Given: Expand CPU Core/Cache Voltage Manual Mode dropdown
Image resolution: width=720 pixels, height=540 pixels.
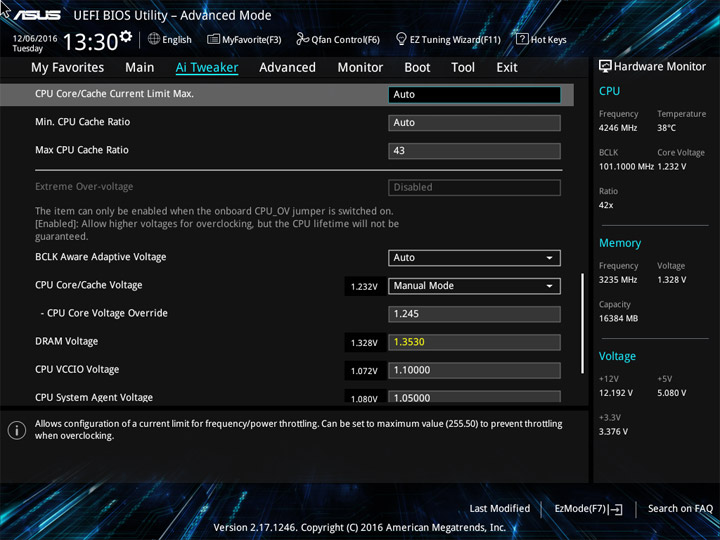Looking at the screenshot, I should pos(474,286).
